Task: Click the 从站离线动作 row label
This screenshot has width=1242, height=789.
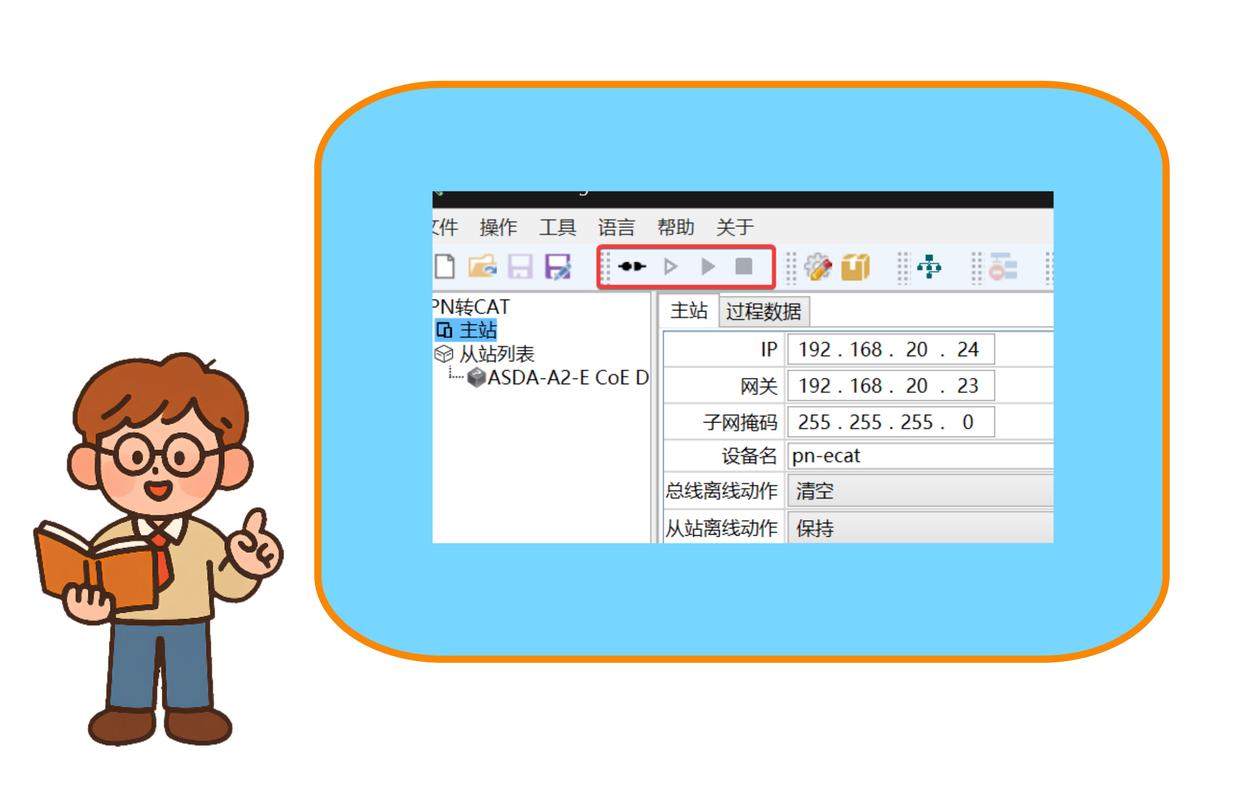Action: [x=722, y=528]
